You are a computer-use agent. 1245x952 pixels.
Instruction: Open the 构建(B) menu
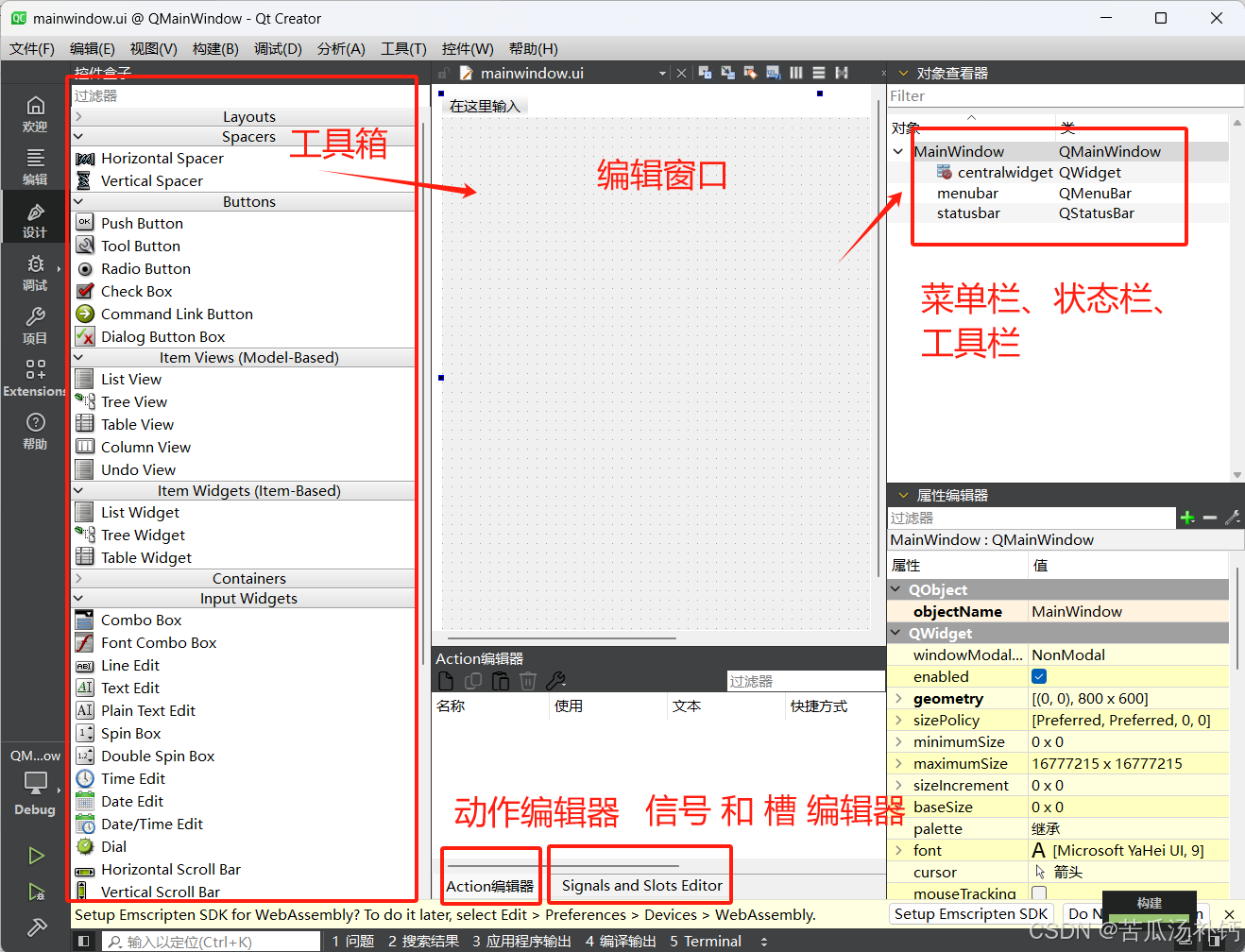[x=215, y=48]
